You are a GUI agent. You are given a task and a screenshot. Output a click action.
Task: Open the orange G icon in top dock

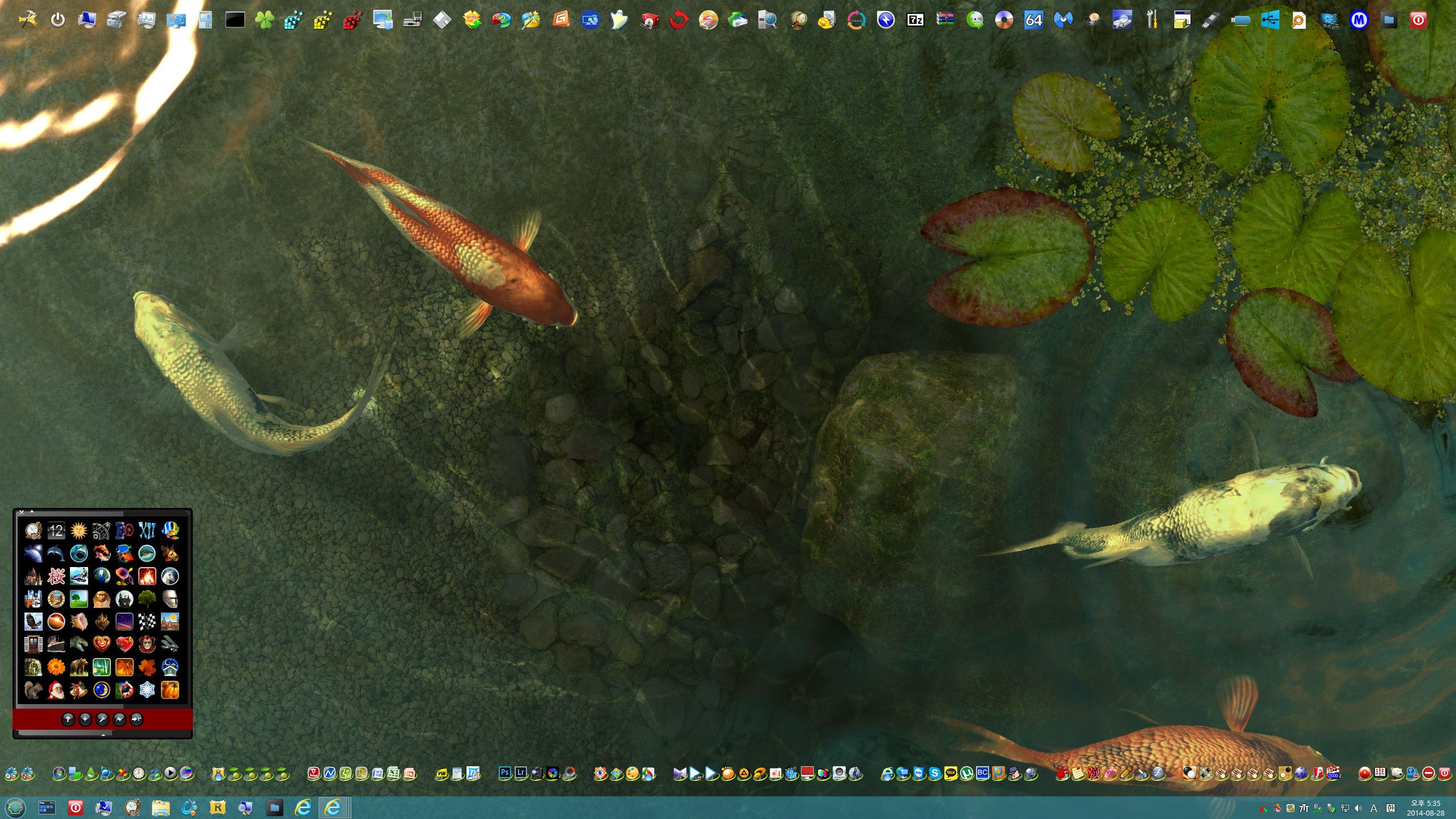pyautogui.click(x=560, y=20)
